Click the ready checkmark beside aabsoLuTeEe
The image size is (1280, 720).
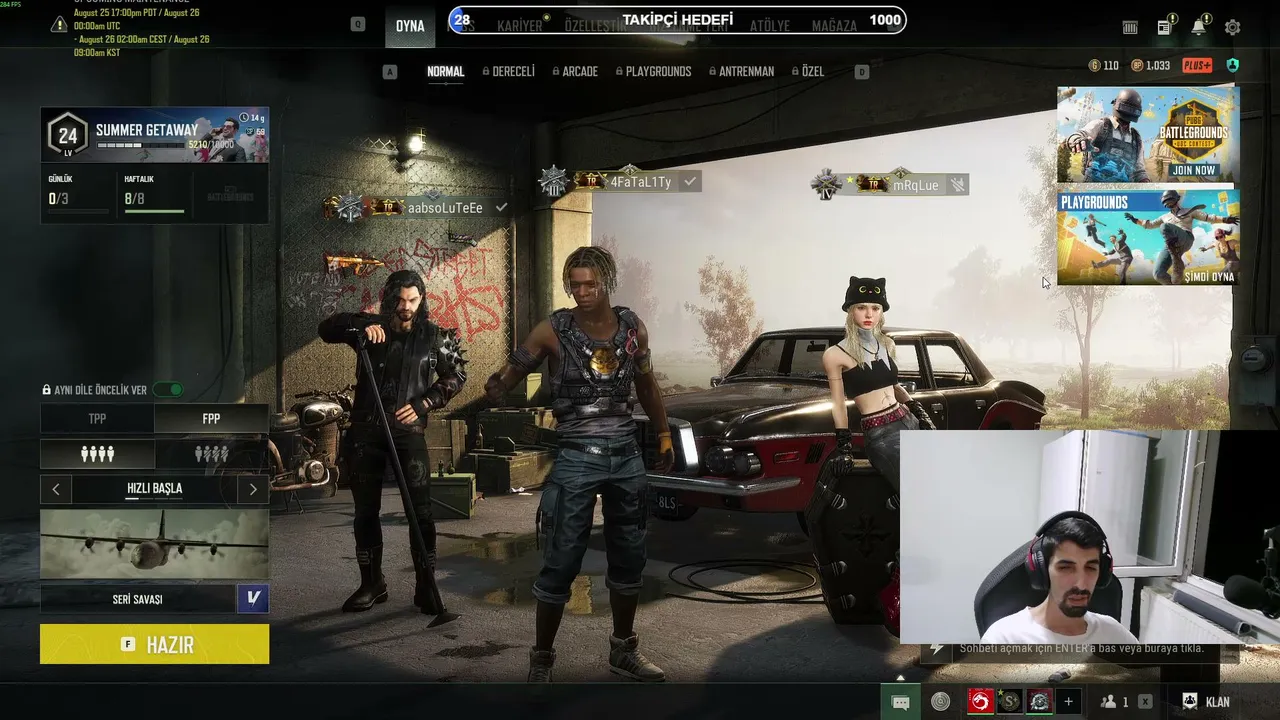[x=502, y=207]
